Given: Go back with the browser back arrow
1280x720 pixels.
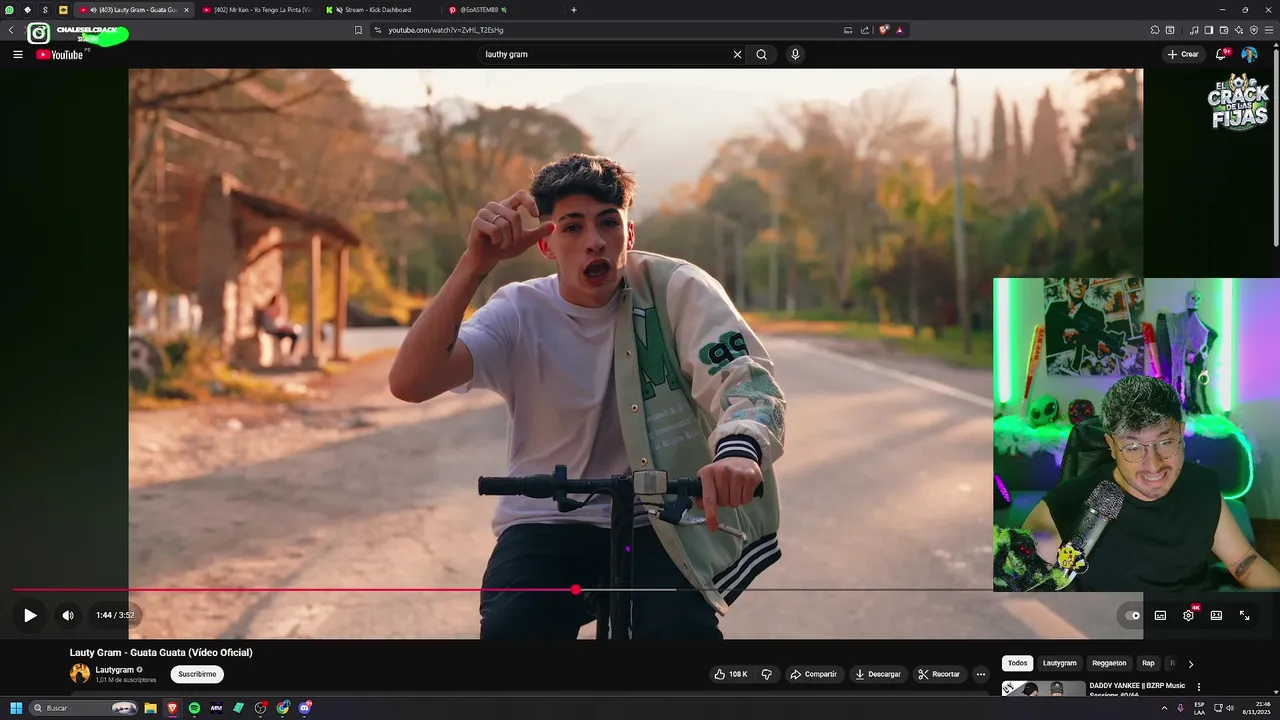Looking at the screenshot, I should (11, 30).
